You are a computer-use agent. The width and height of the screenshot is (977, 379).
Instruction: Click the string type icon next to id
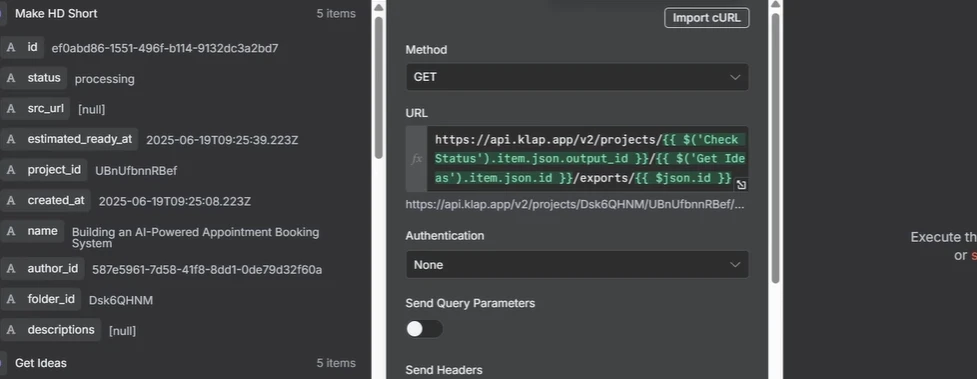[11, 47]
